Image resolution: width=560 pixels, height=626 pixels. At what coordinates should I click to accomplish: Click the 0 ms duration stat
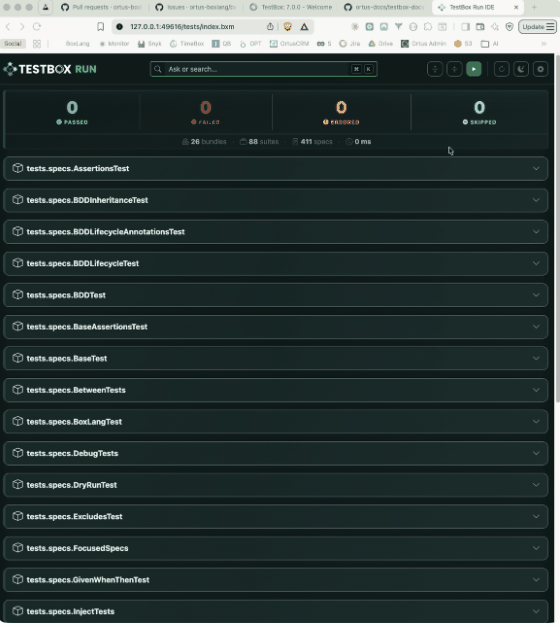[358, 142]
